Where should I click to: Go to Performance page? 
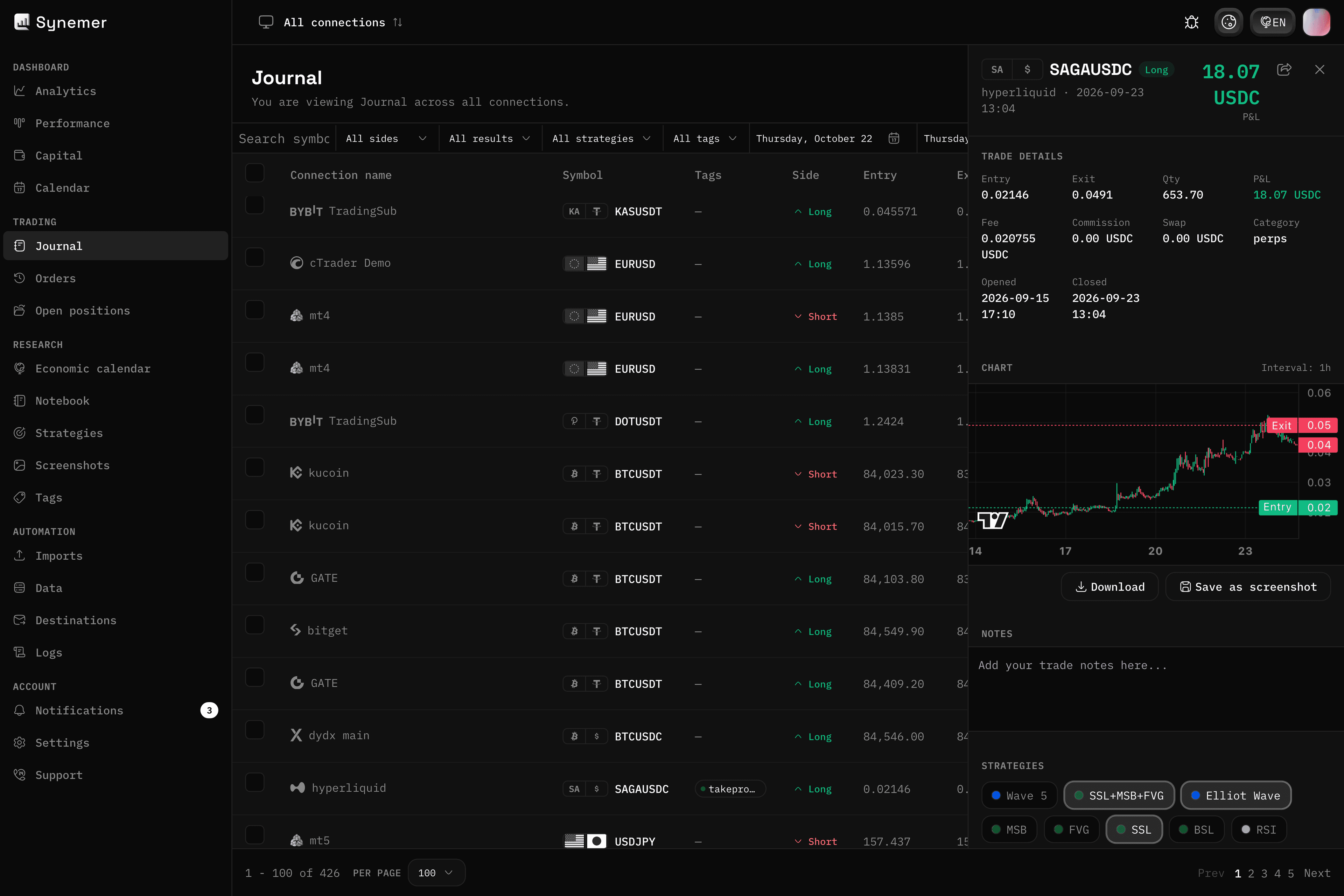pos(115,124)
